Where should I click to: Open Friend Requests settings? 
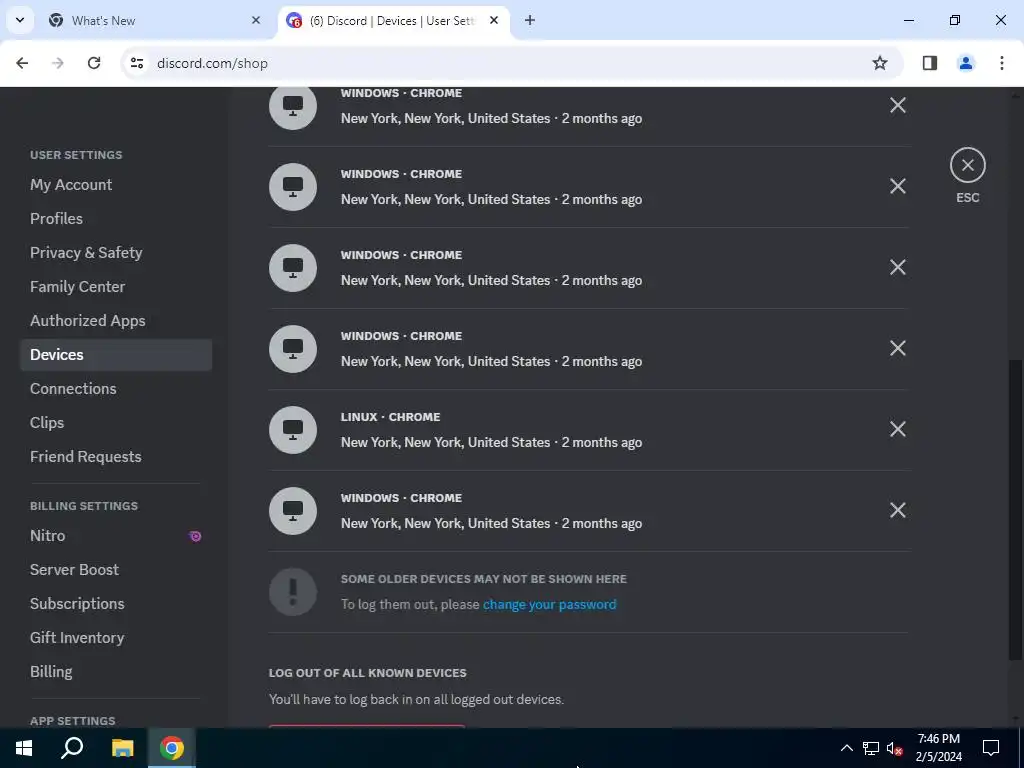(x=86, y=456)
